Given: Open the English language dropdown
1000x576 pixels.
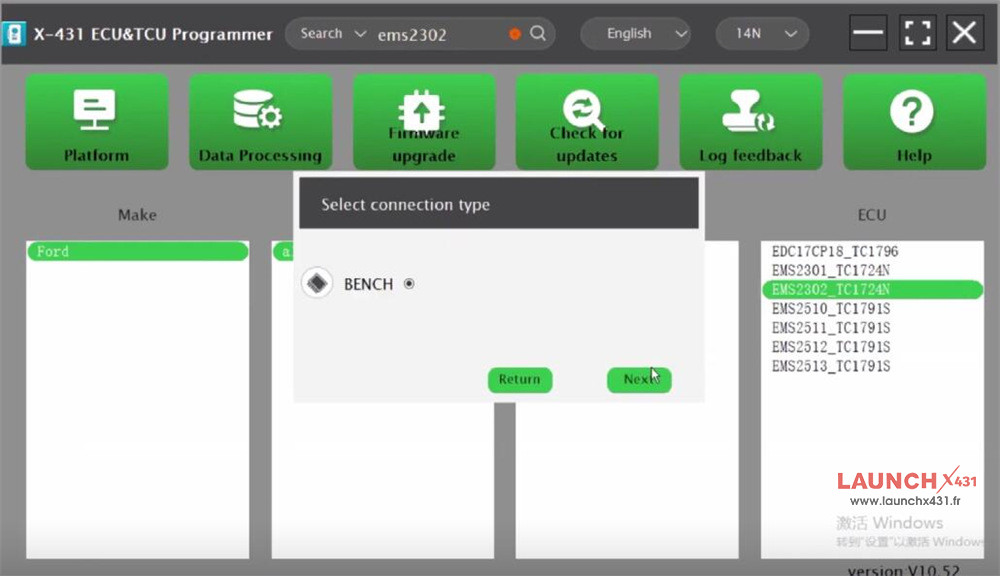Looking at the screenshot, I should [x=635, y=33].
